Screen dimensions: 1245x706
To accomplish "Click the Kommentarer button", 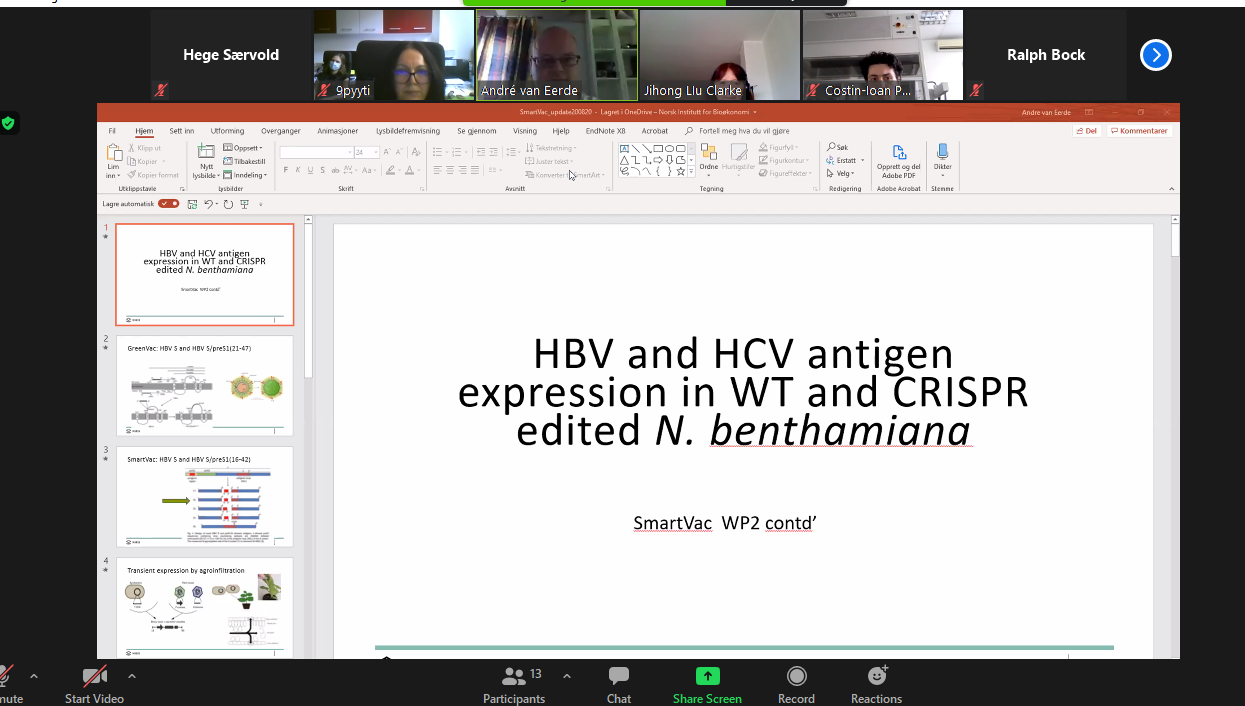I will click(1139, 131).
